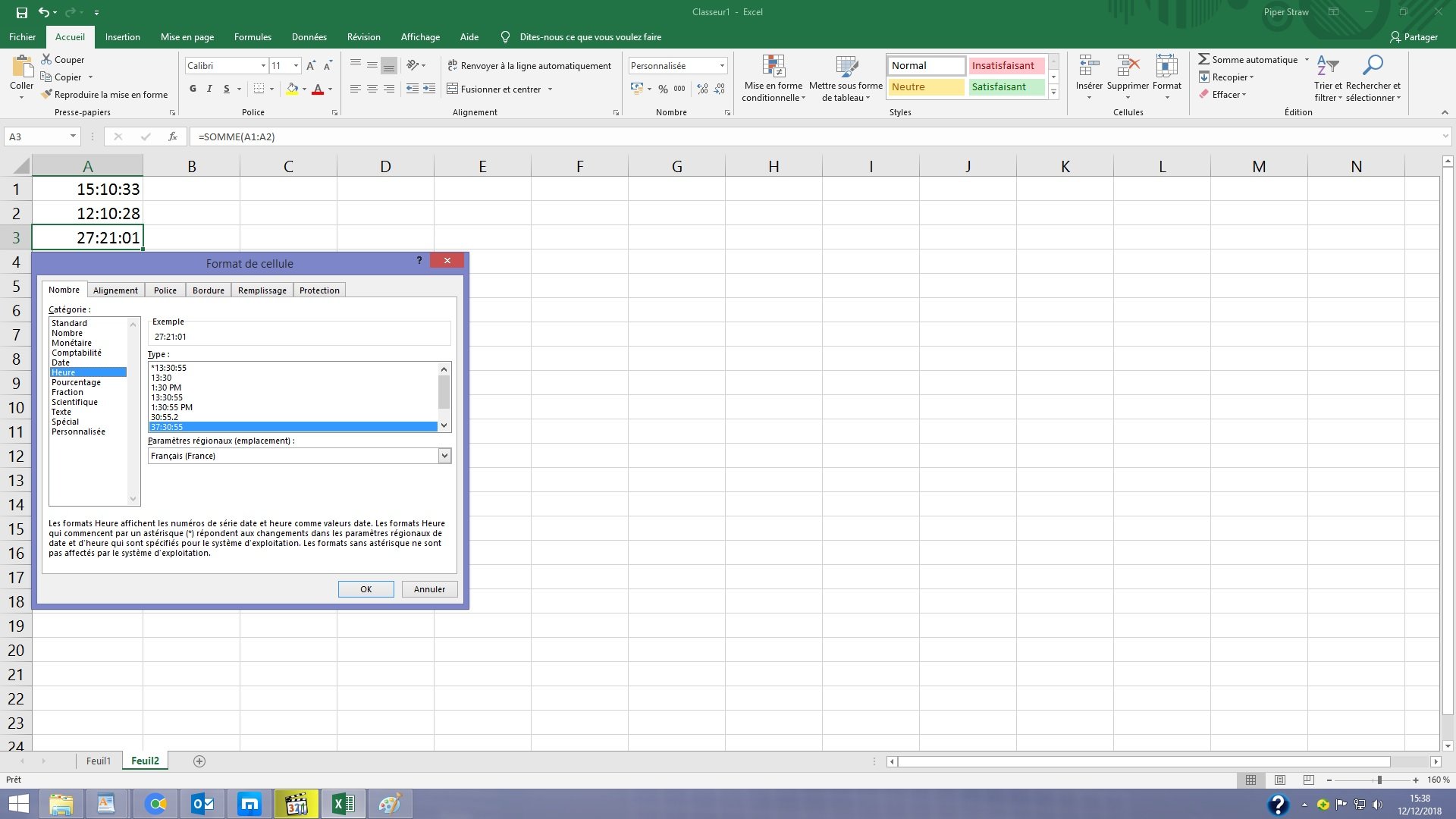
Task: Click the Partager button
Action: (1414, 37)
